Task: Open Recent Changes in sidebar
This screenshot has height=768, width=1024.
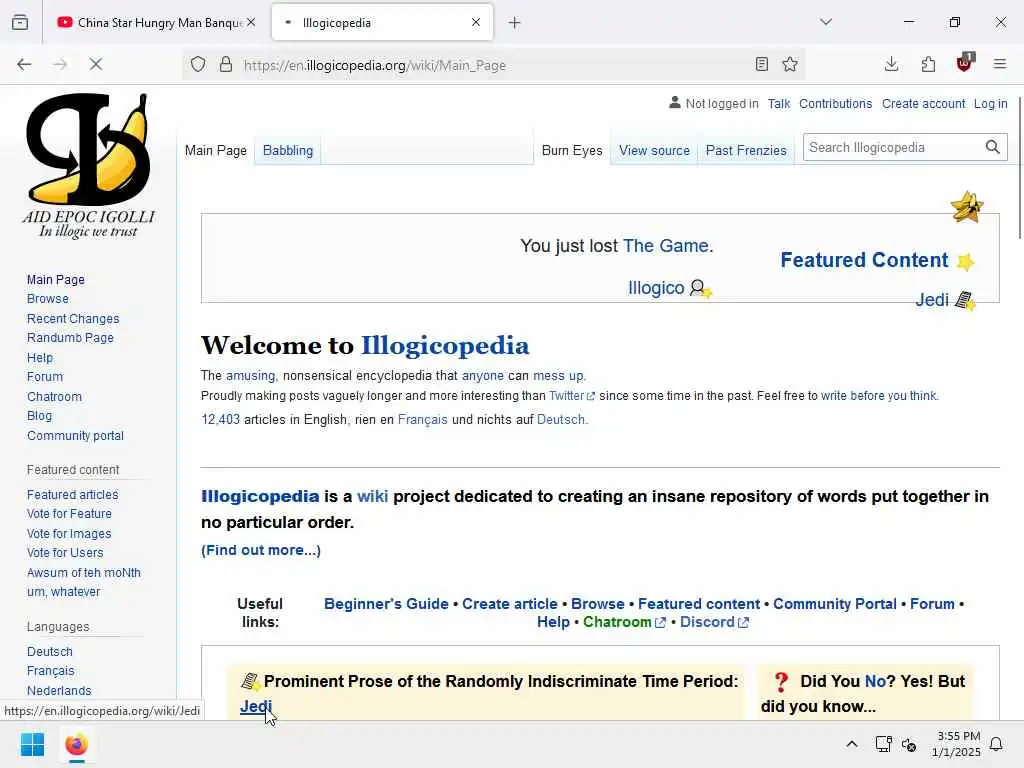Action: [x=73, y=319]
